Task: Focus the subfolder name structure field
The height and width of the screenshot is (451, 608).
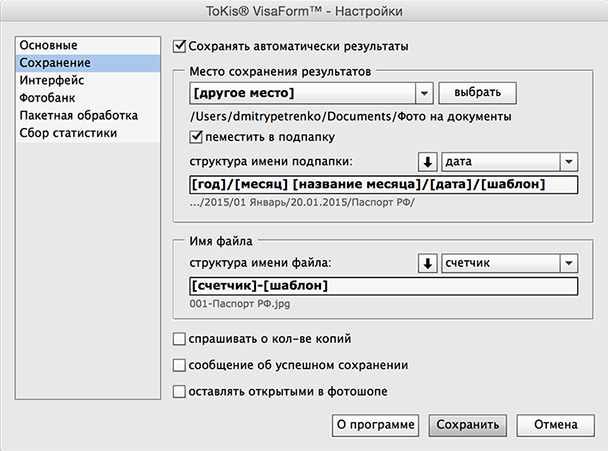Action: [384, 185]
